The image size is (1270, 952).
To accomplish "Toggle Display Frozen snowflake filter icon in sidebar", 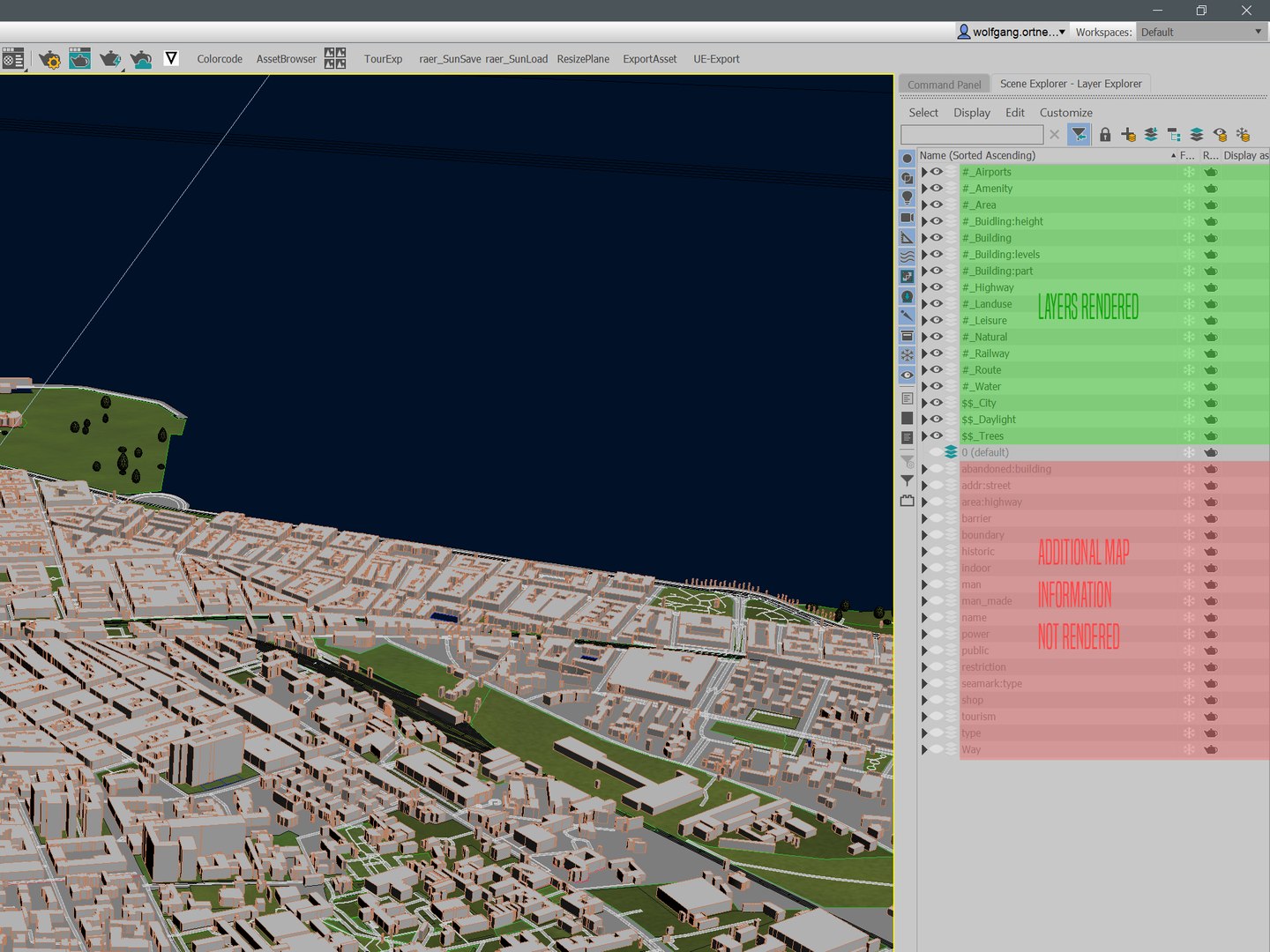I will [907, 355].
